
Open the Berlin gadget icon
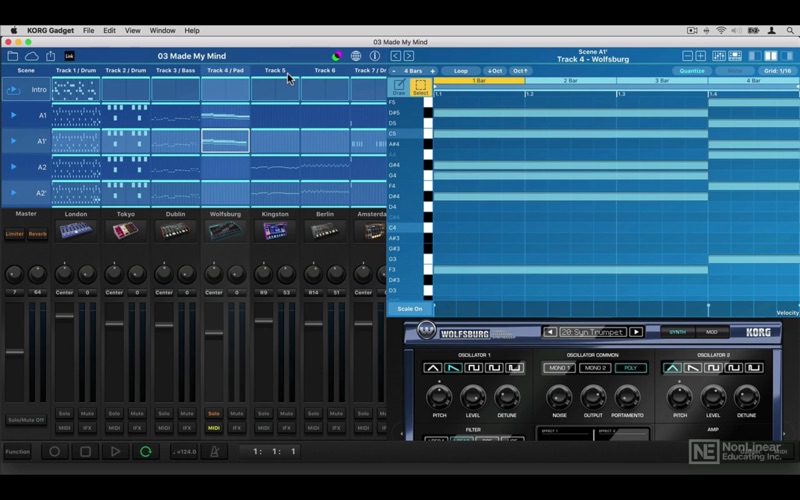[x=325, y=231]
